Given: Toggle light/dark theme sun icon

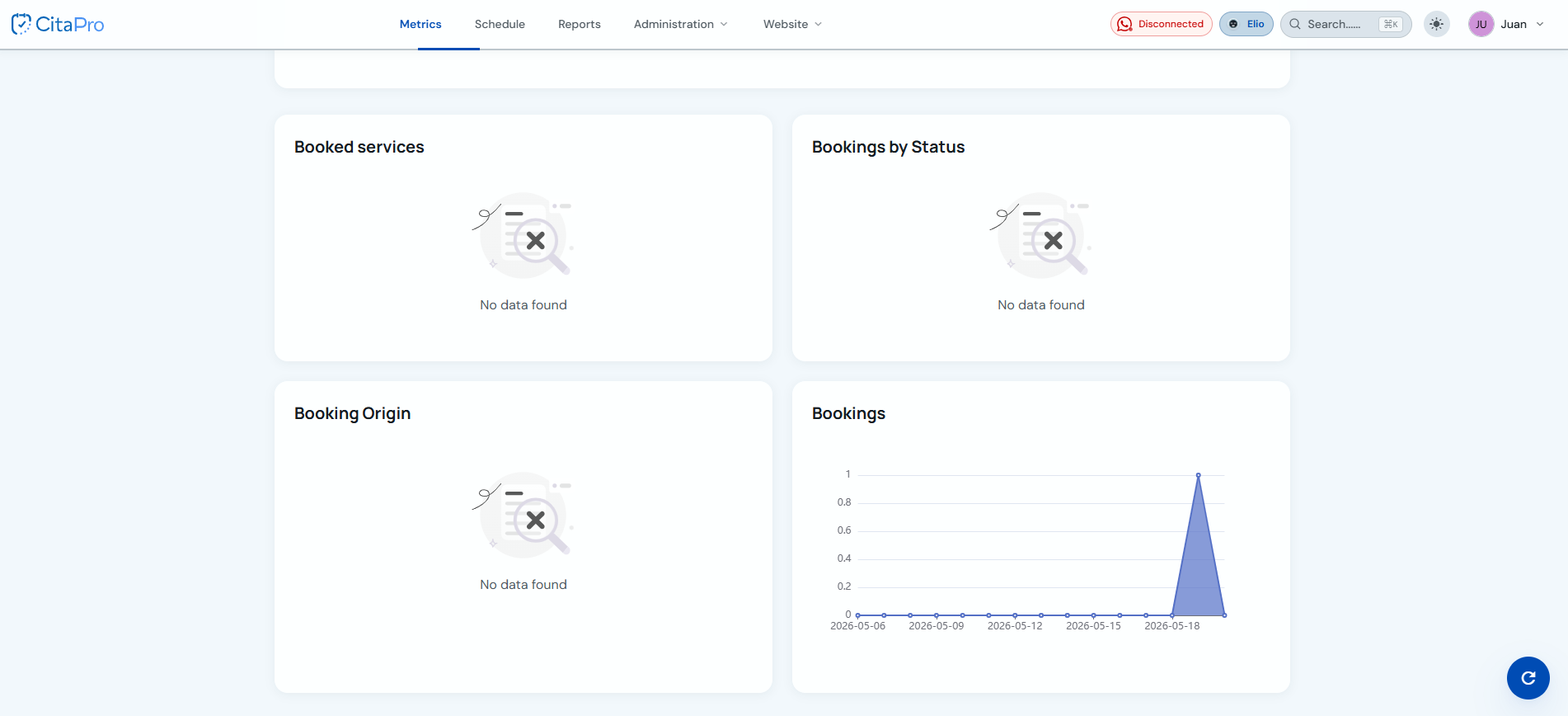Looking at the screenshot, I should point(1437,24).
